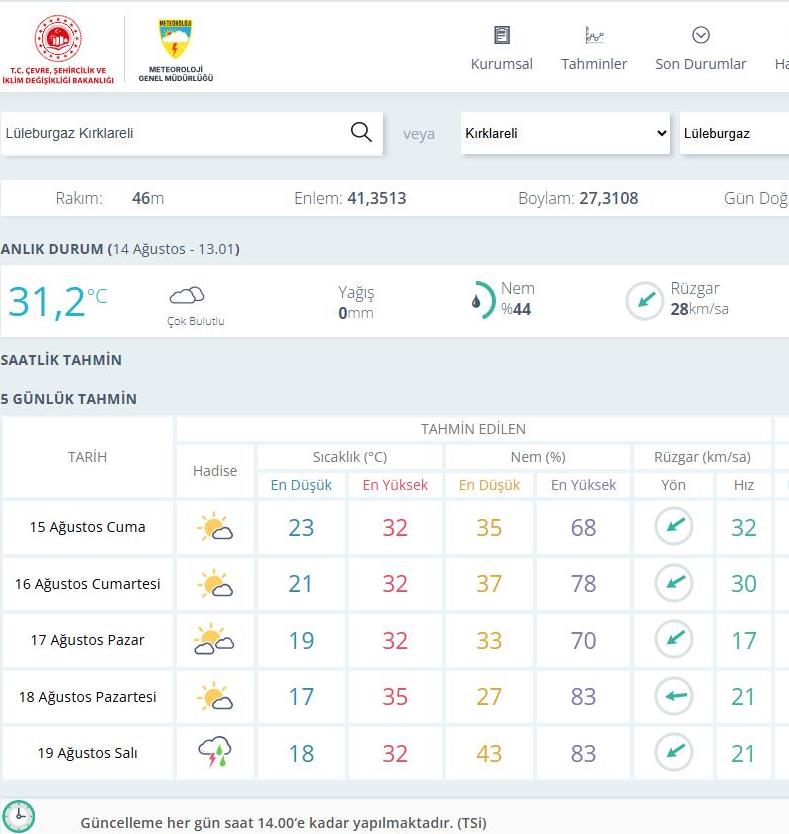789x834 pixels.
Task: Focus the Lüleburgaz Kırklareli search field
Action: (170, 133)
